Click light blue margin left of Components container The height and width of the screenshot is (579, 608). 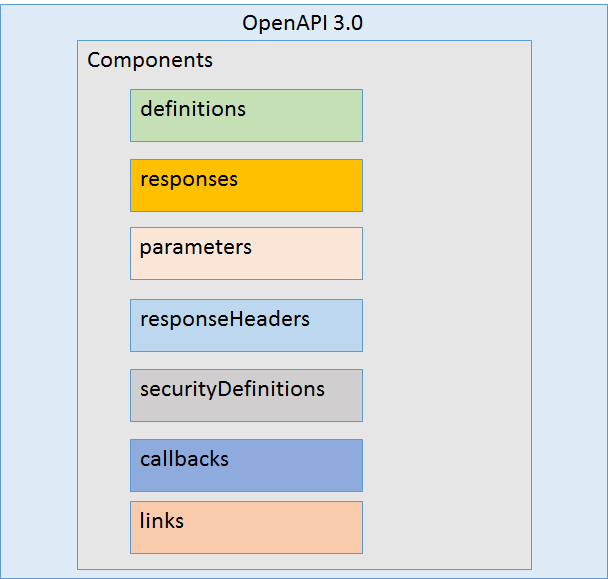(40, 300)
